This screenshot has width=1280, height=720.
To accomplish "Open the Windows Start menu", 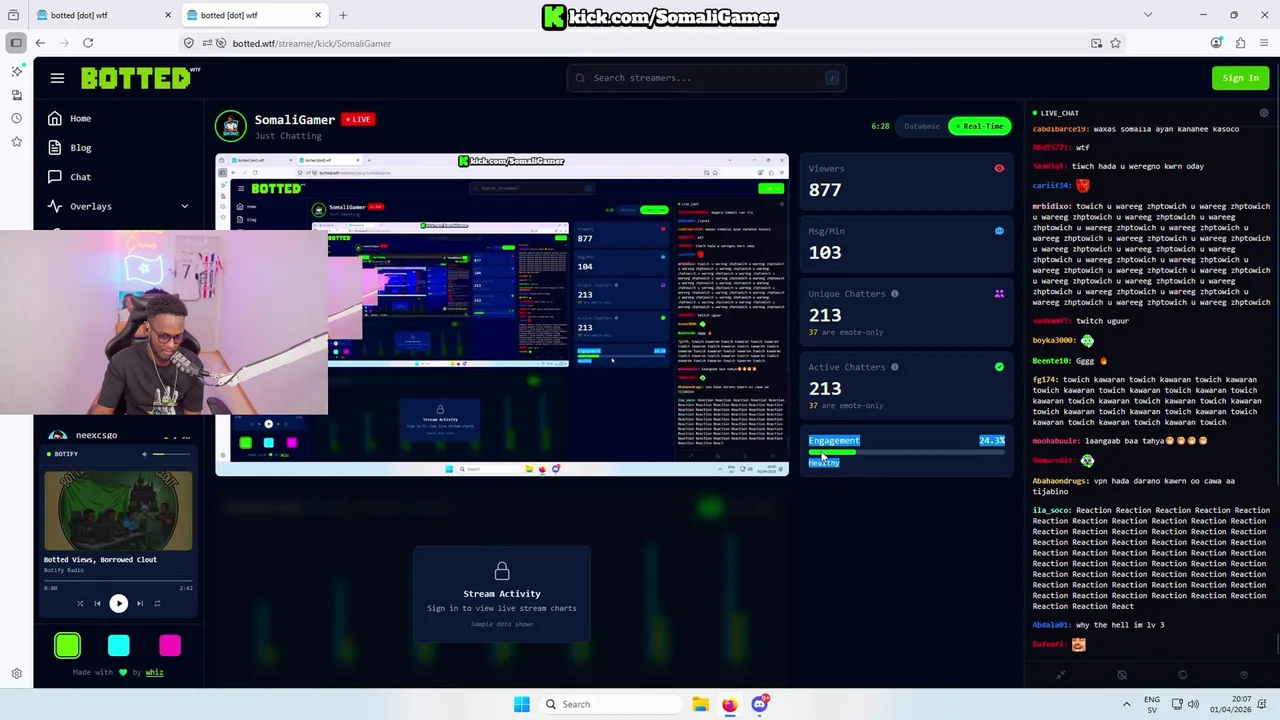I will (x=521, y=704).
